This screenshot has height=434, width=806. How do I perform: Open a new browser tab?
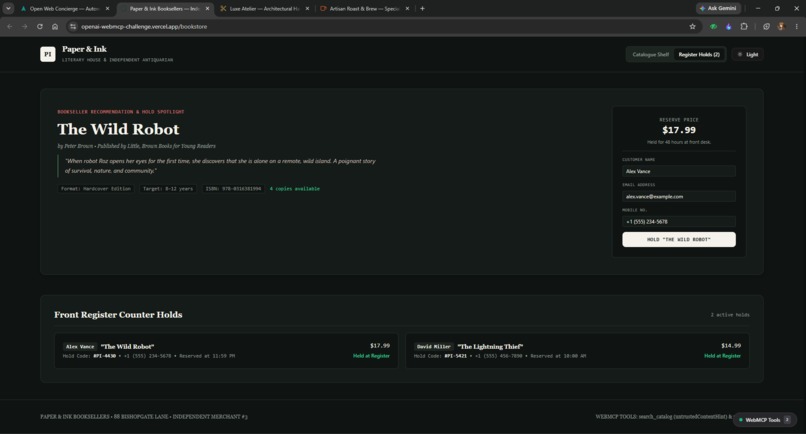pyautogui.click(x=423, y=8)
